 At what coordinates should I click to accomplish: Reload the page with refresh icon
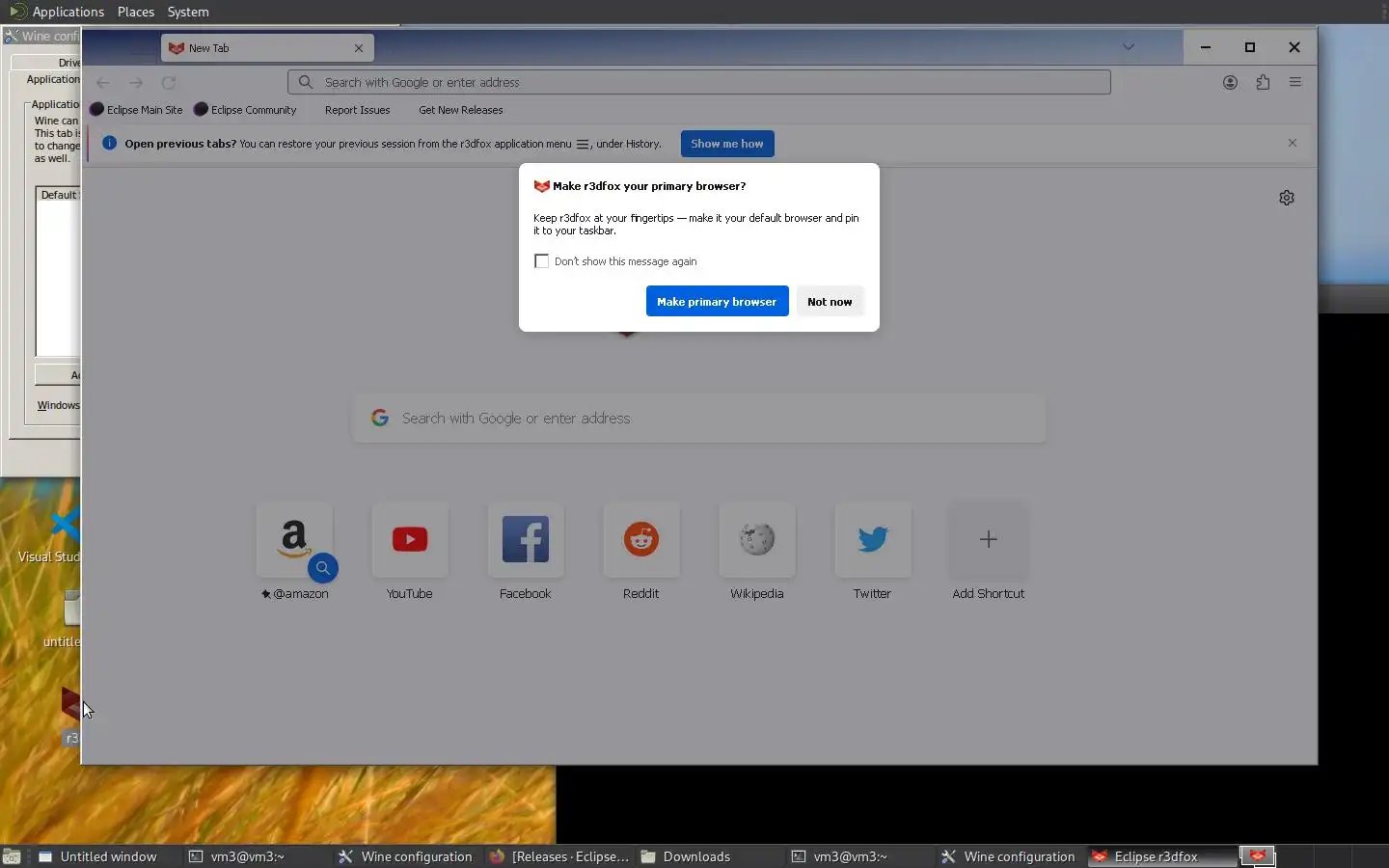point(169,83)
